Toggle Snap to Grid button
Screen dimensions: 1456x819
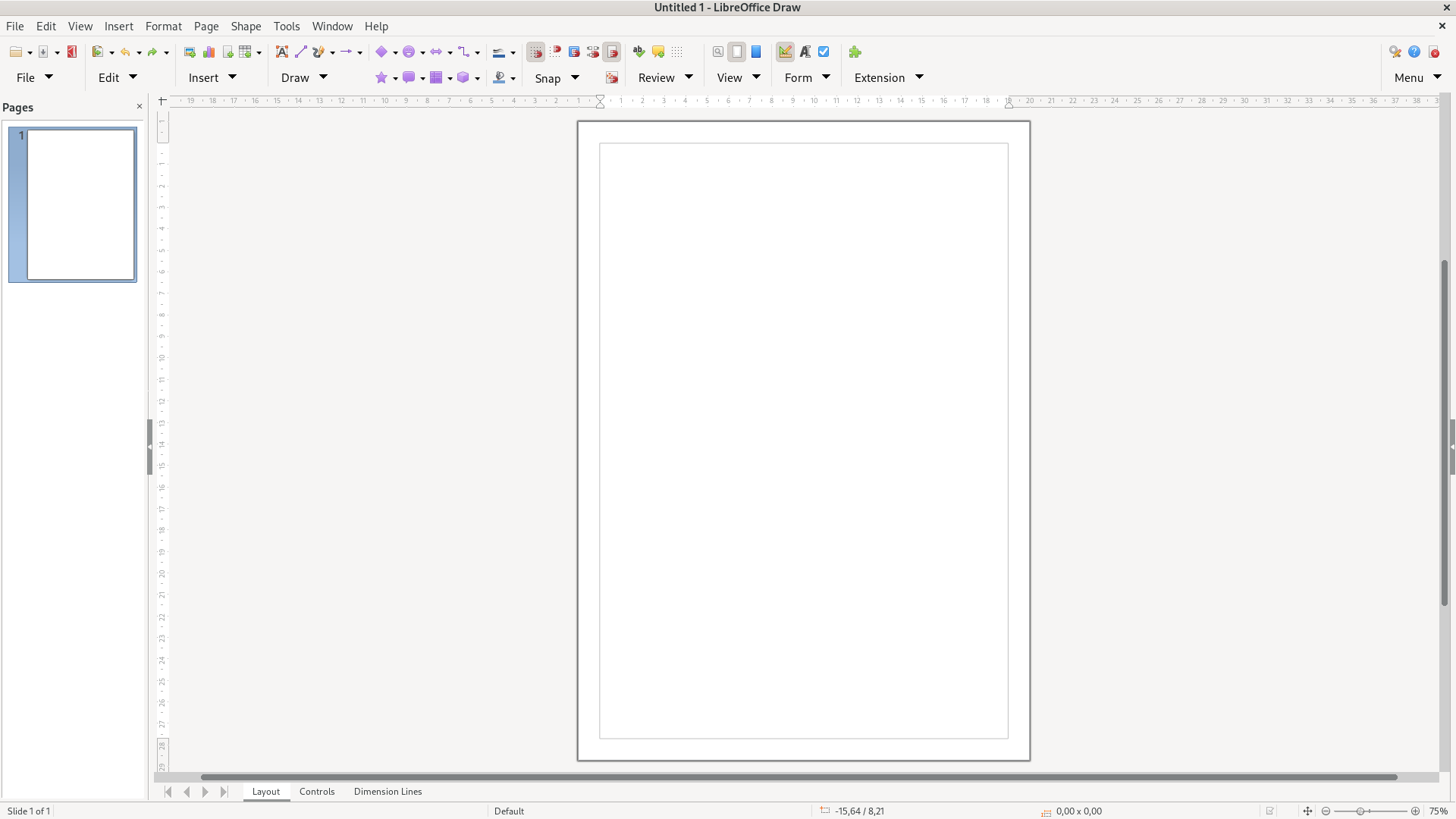click(x=535, y=52)
